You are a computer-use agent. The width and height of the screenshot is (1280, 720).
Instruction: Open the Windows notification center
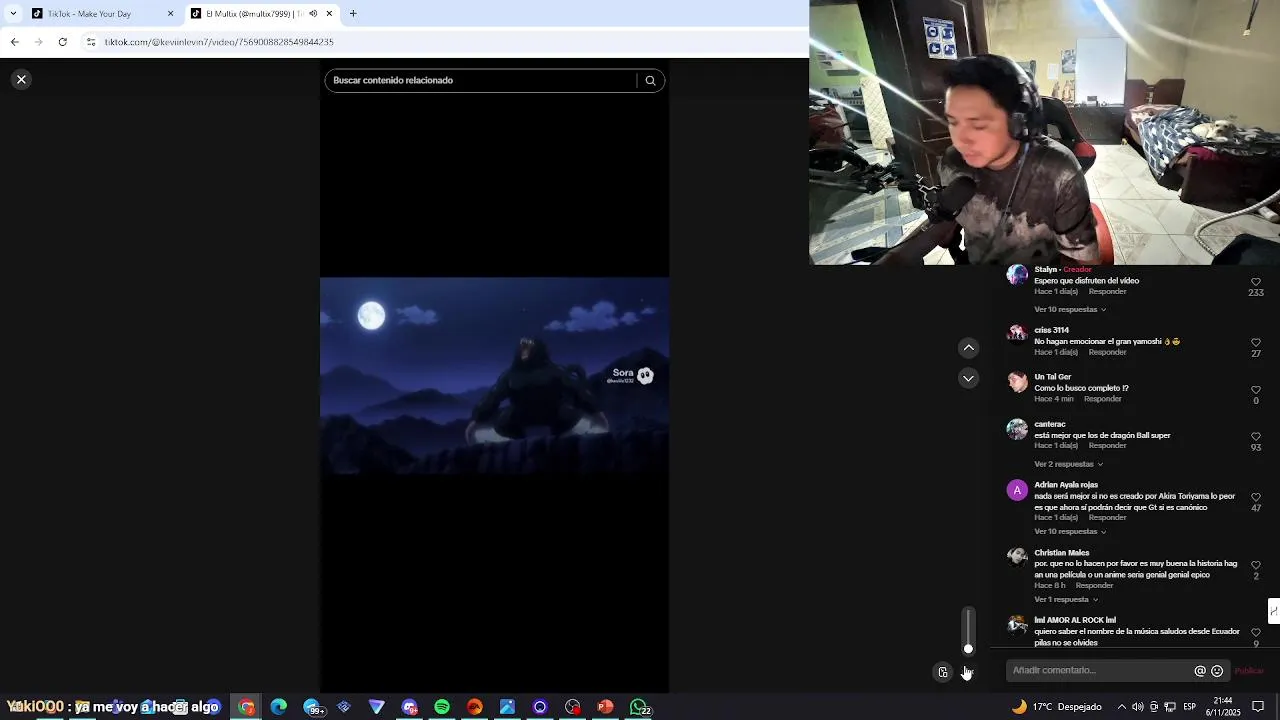pyautogui.click(x=1258, y=707)
